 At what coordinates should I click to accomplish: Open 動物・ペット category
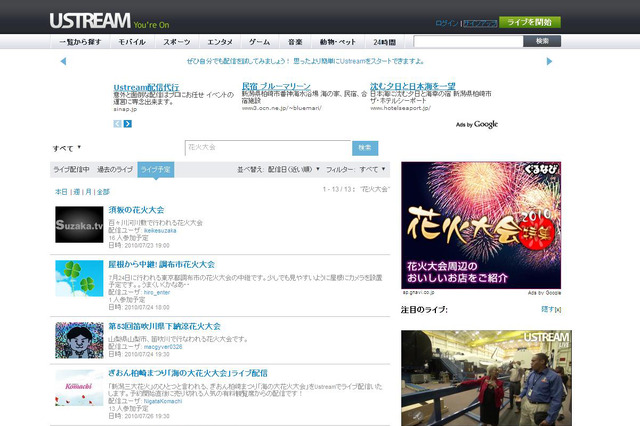point(338,42)
